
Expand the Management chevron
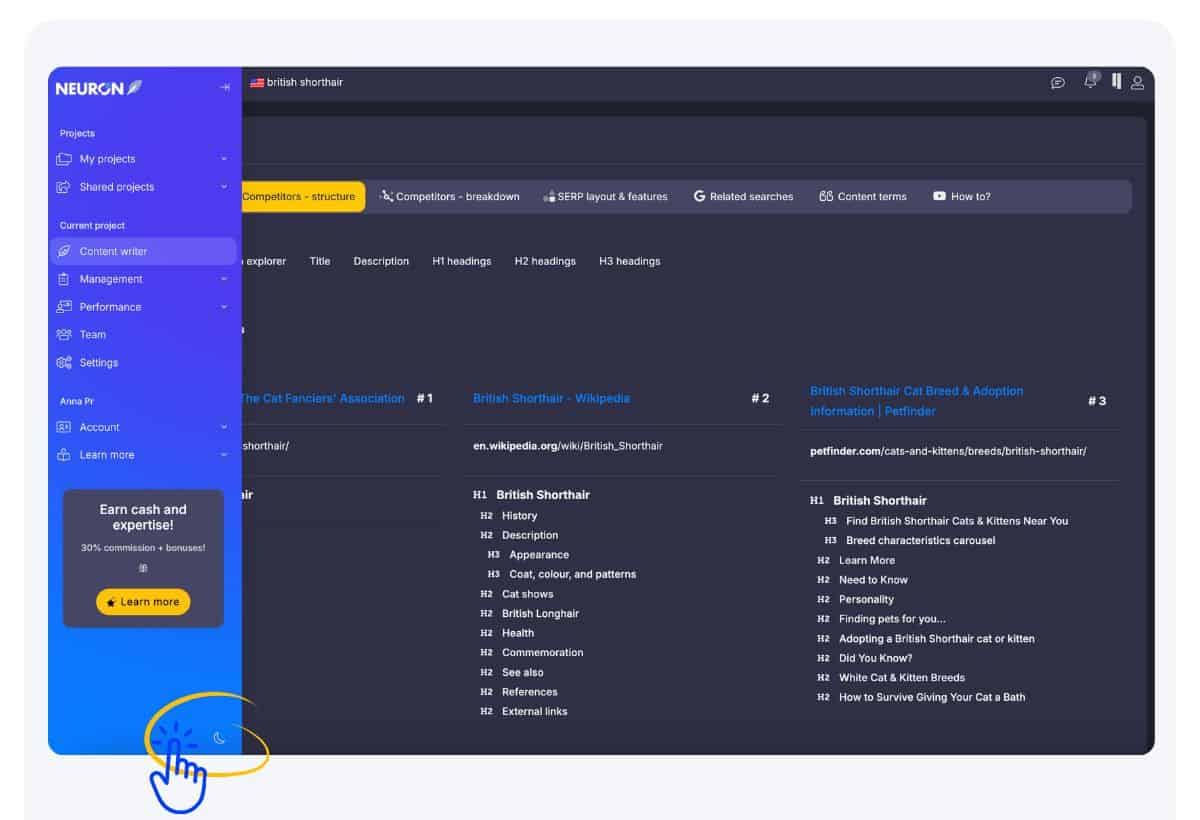[x=224, y=279]
